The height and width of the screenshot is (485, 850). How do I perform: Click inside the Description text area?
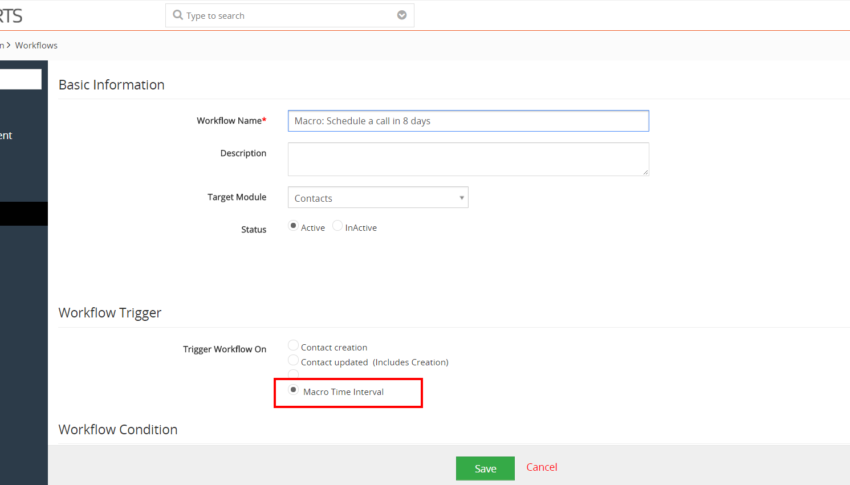[468, 159]
